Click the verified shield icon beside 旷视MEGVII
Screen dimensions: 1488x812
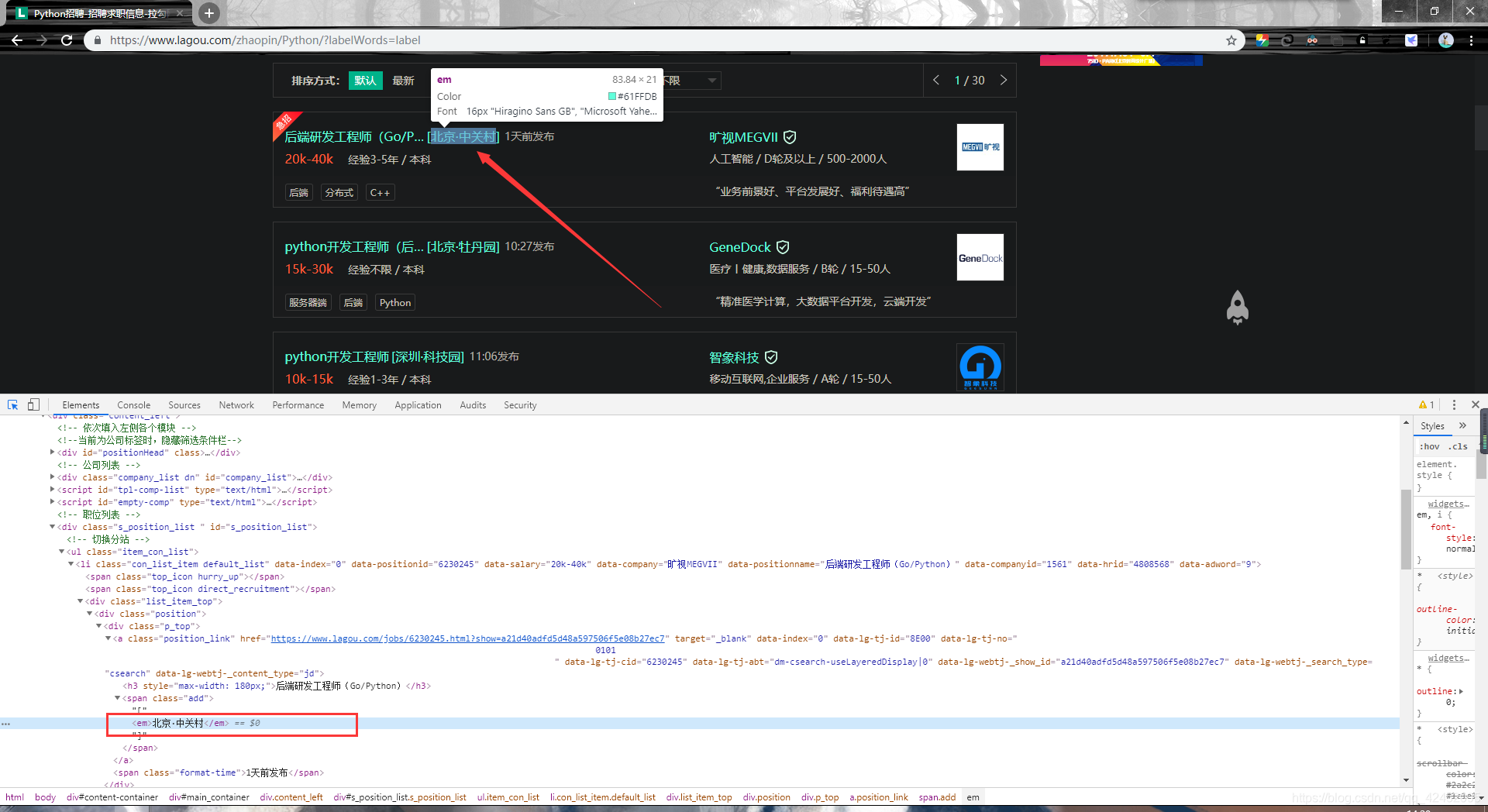point(790,137)
